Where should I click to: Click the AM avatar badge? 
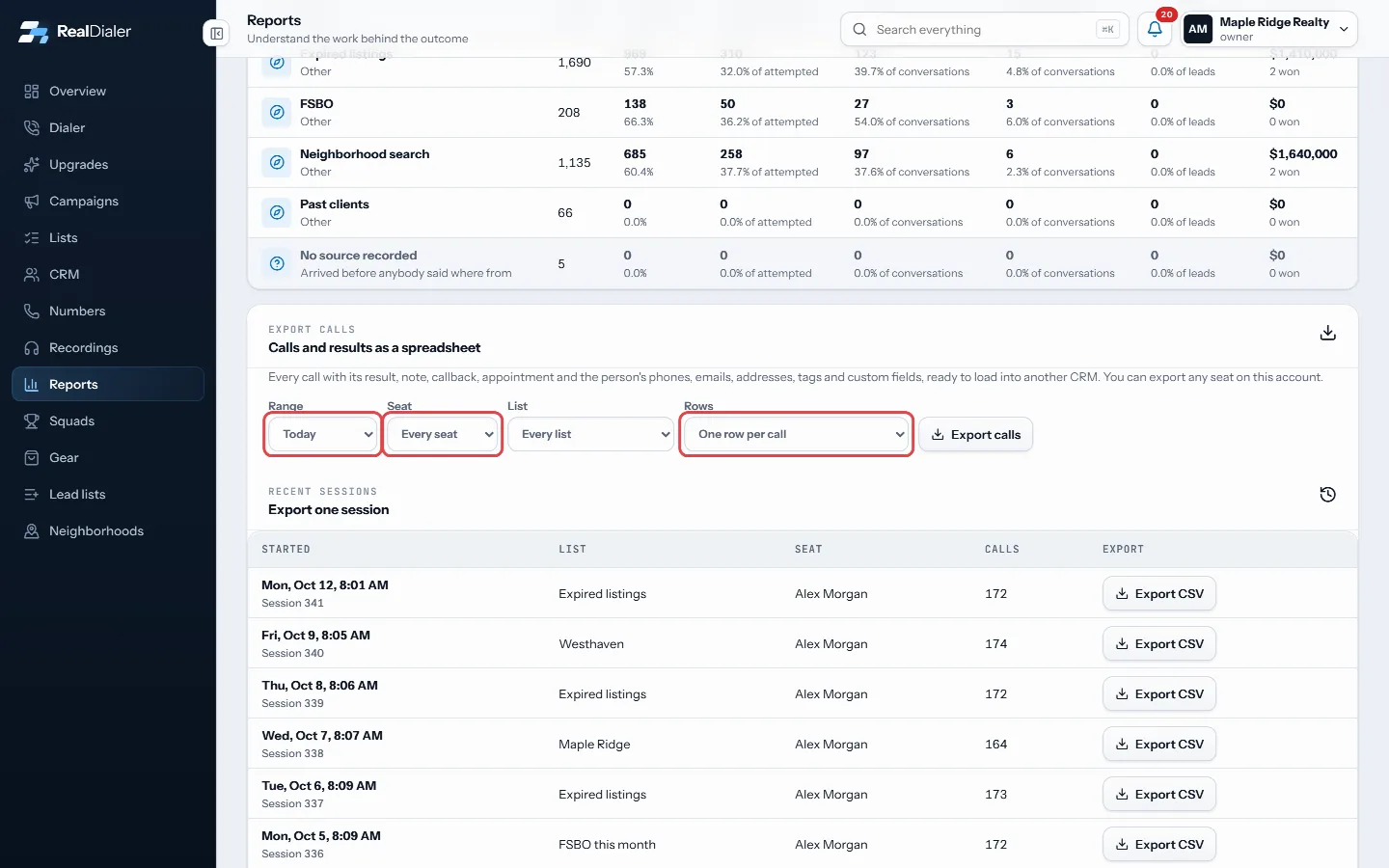coord(1198,29)
